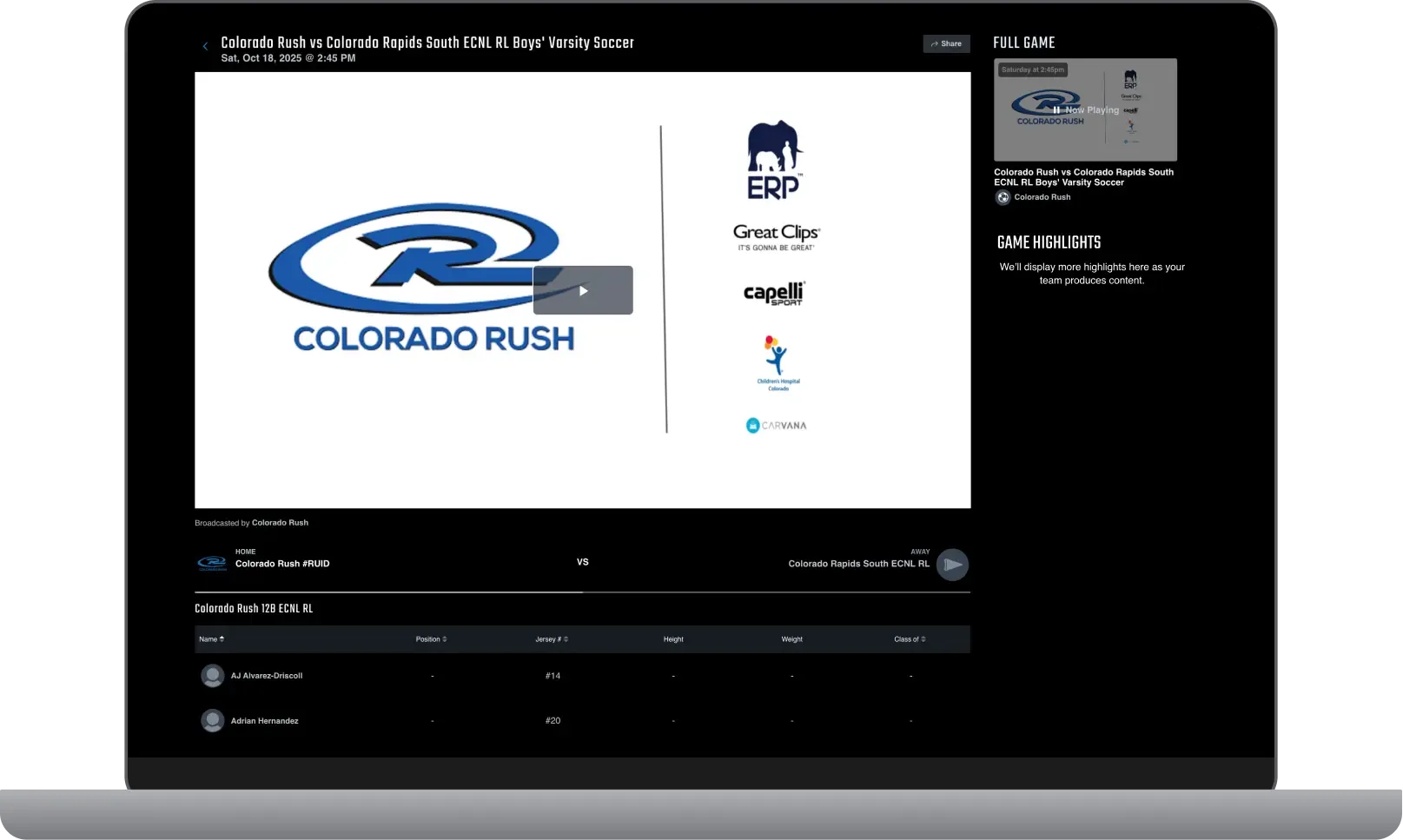1403x840 pixels.
Task: Click the ERP elephant sponsor logo
Action: coord(776,159)
